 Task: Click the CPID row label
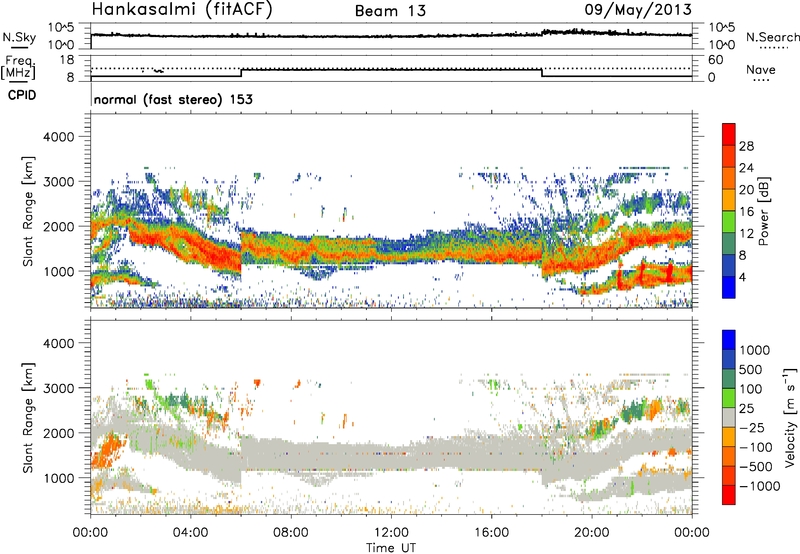pos(22,95)
